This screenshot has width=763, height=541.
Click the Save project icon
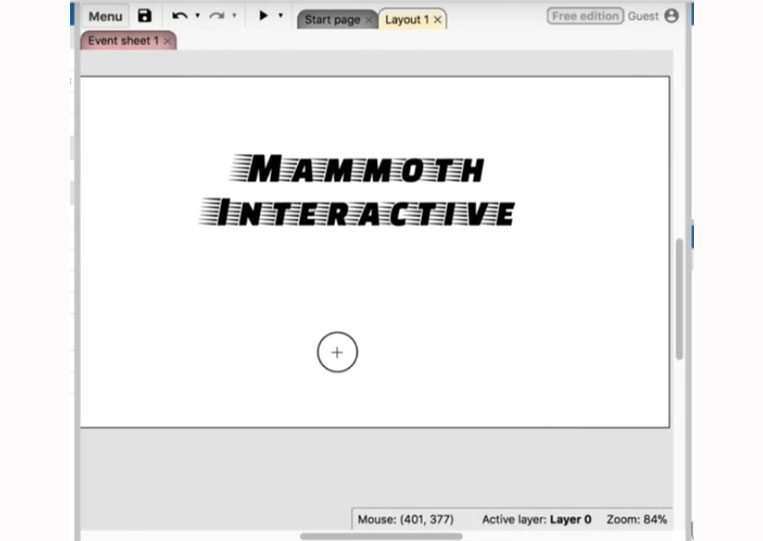pyautogui.click(x=145, y=16)
